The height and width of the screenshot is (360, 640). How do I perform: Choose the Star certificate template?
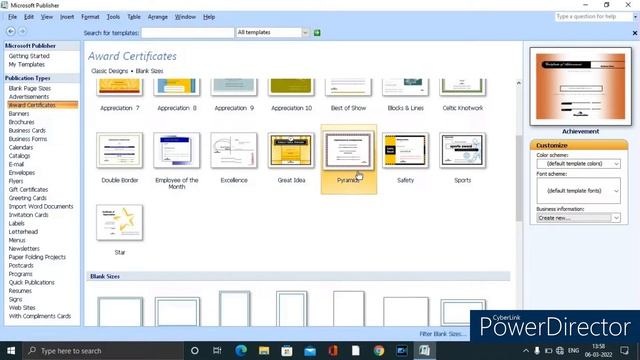click(120, 222)
